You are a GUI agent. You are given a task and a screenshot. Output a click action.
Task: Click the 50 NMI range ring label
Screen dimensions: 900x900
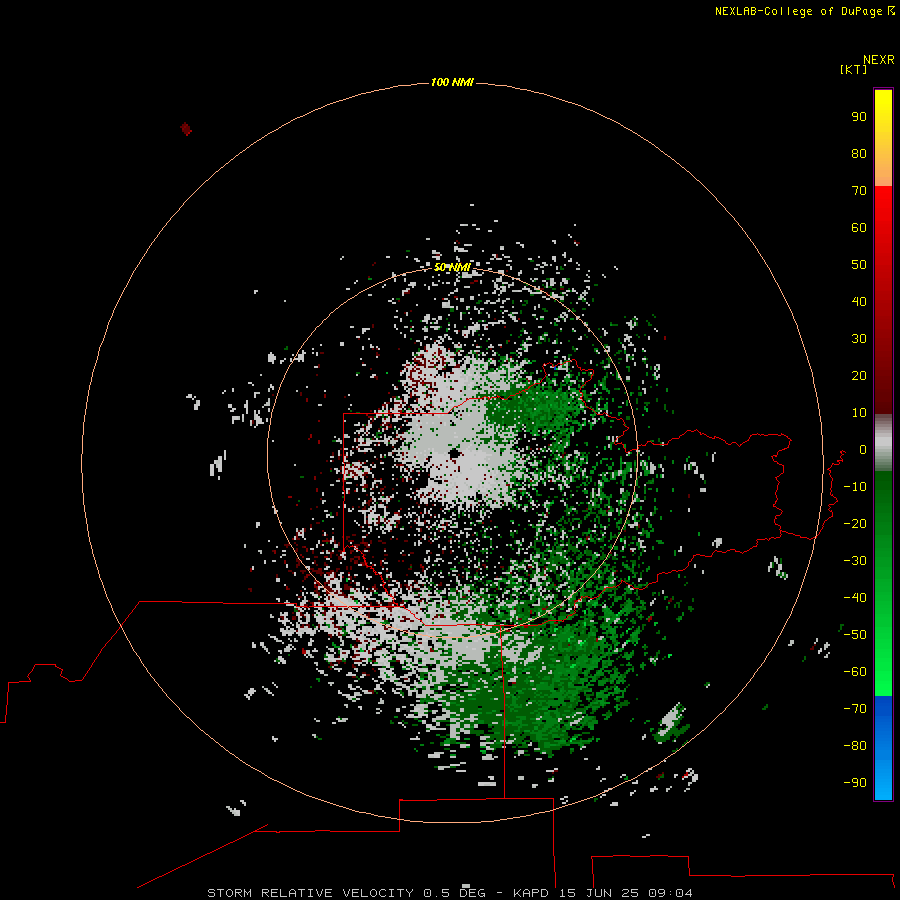click(452, 267)
